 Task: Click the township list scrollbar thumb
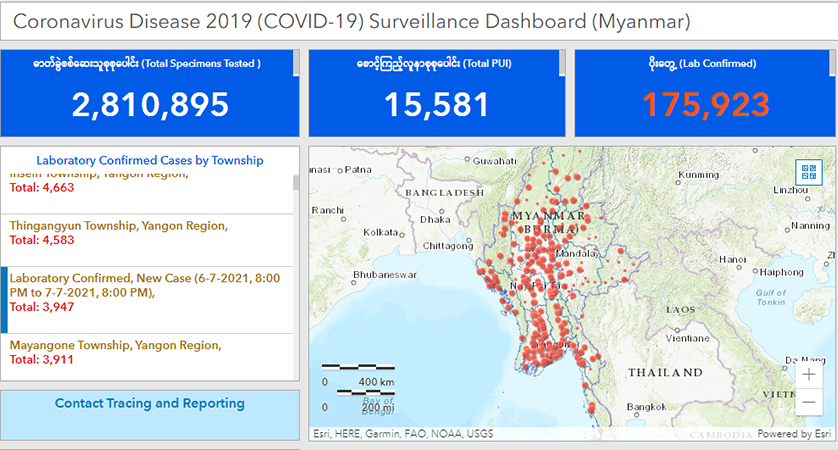[296, 183]
